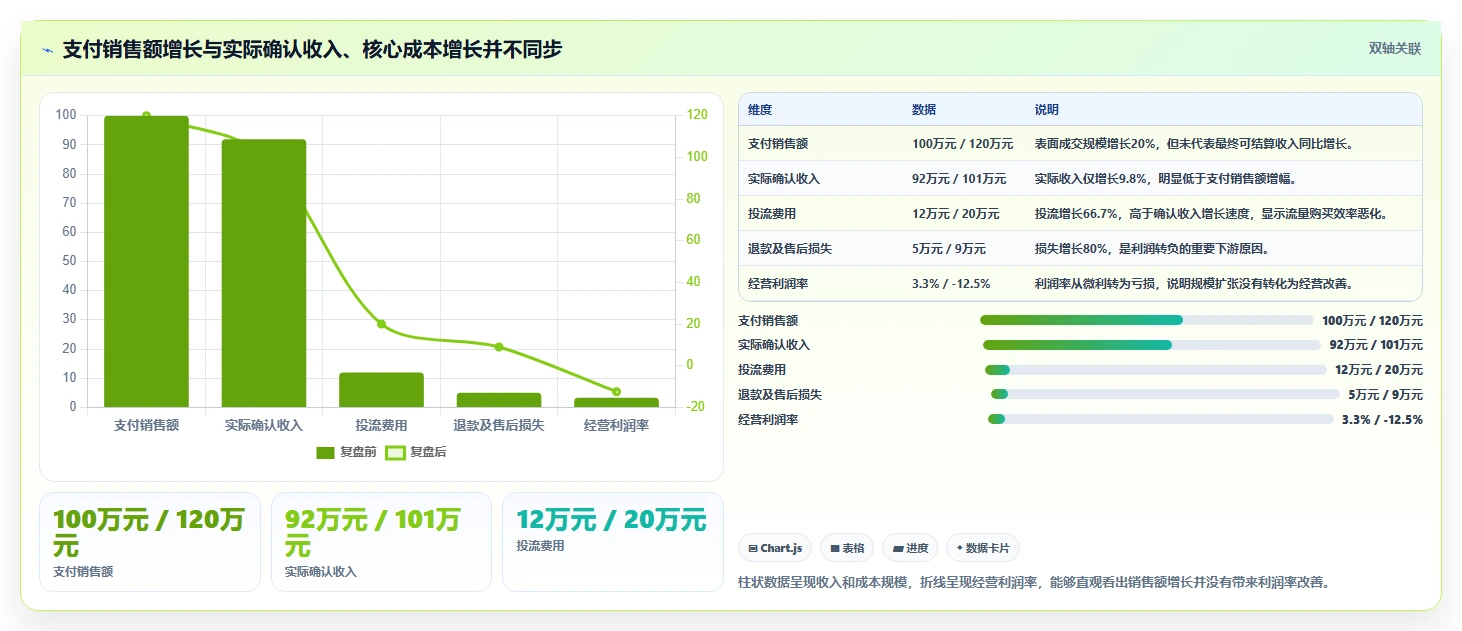Click the 92万元 / 101万元 table cell
Screen dimensions: 1462x631
[x=959, y=179]
